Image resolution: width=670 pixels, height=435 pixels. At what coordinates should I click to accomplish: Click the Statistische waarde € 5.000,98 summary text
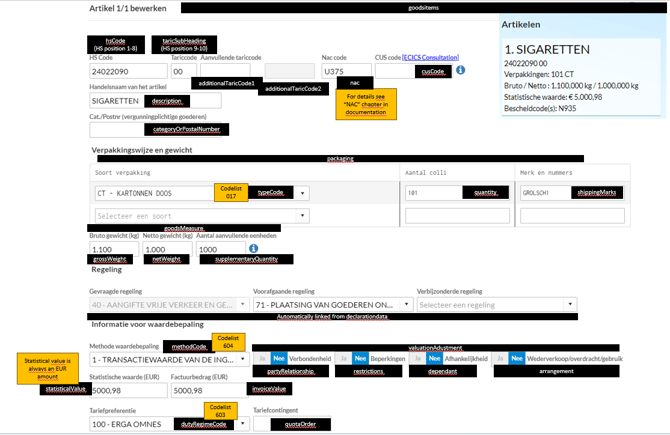click(553, 97)
